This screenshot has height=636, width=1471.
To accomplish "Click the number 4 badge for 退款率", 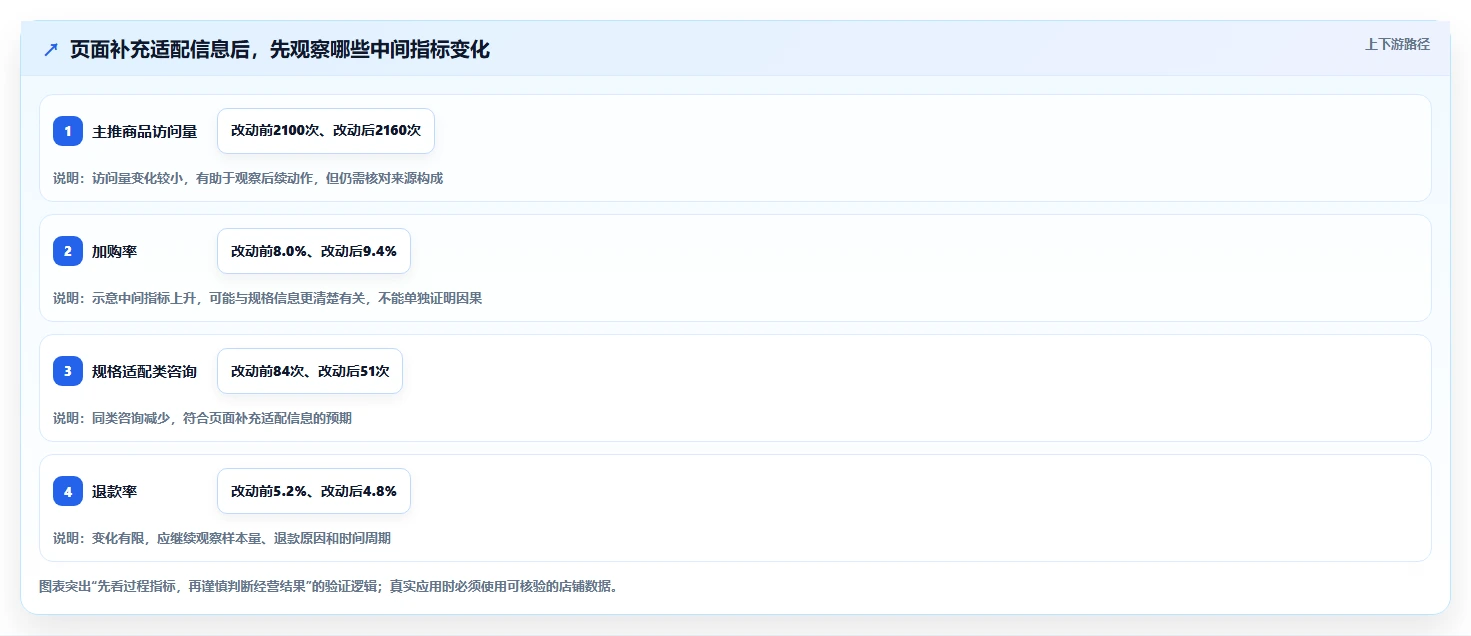I will (68, 491).
